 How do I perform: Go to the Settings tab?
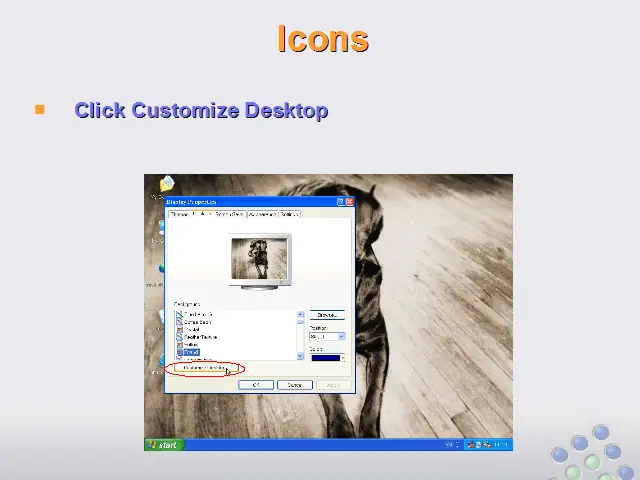[x=289, y=214]
